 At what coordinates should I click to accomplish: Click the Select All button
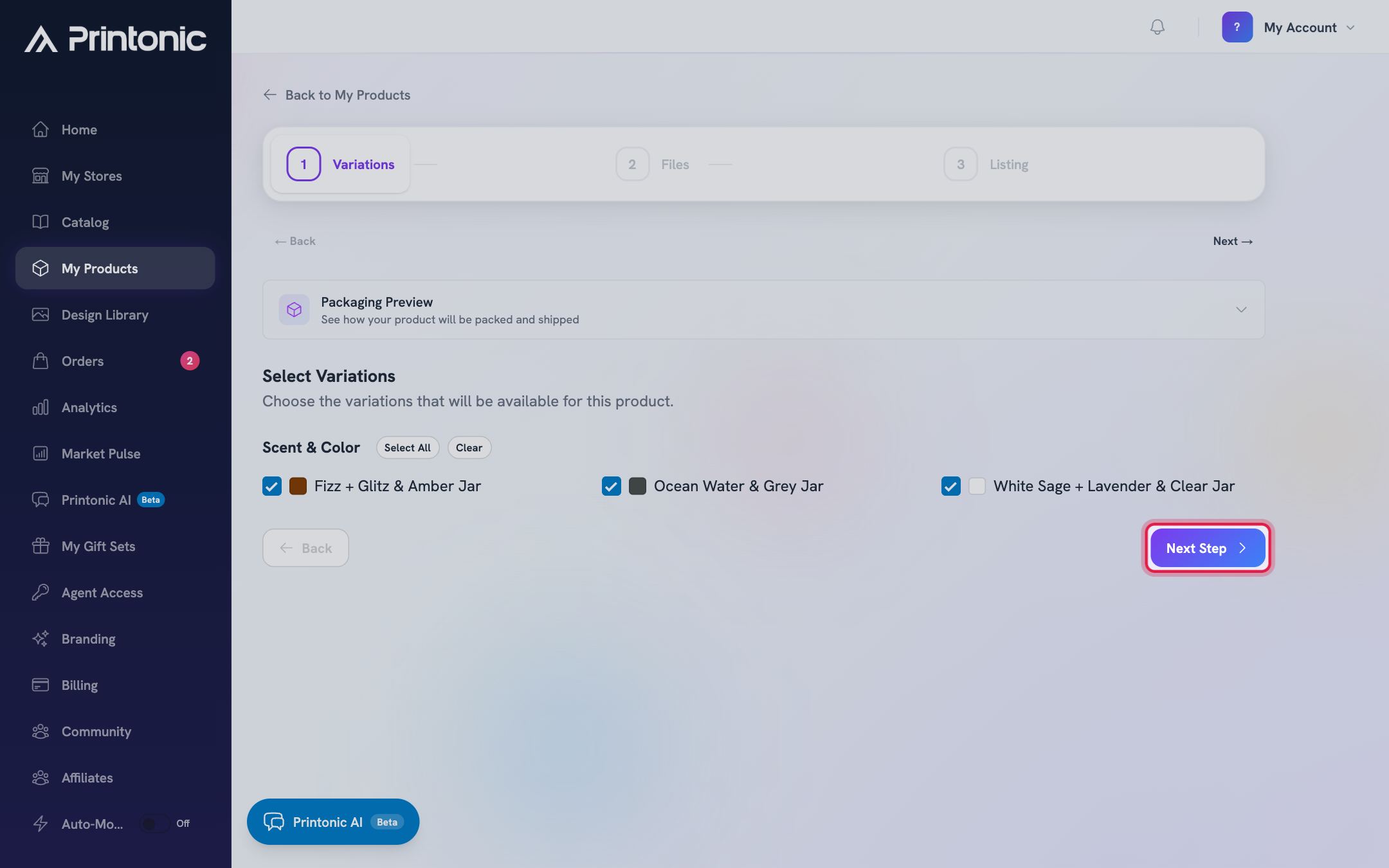coord(408,448)
